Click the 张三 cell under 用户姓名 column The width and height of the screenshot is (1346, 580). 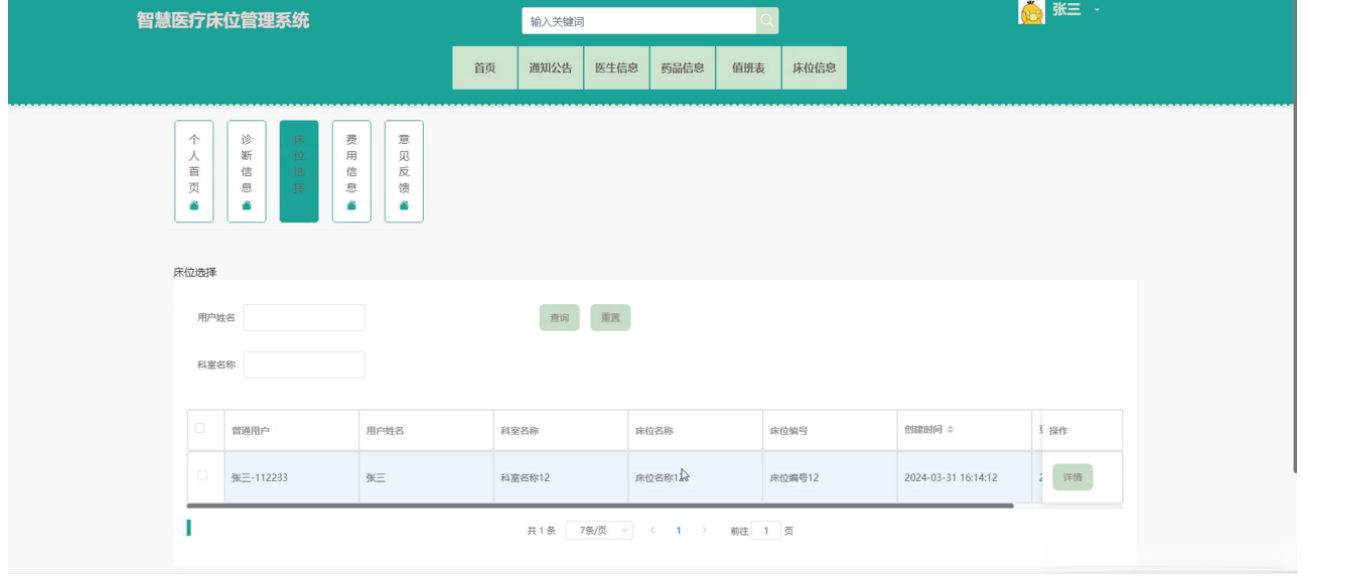tap(425, 477)
